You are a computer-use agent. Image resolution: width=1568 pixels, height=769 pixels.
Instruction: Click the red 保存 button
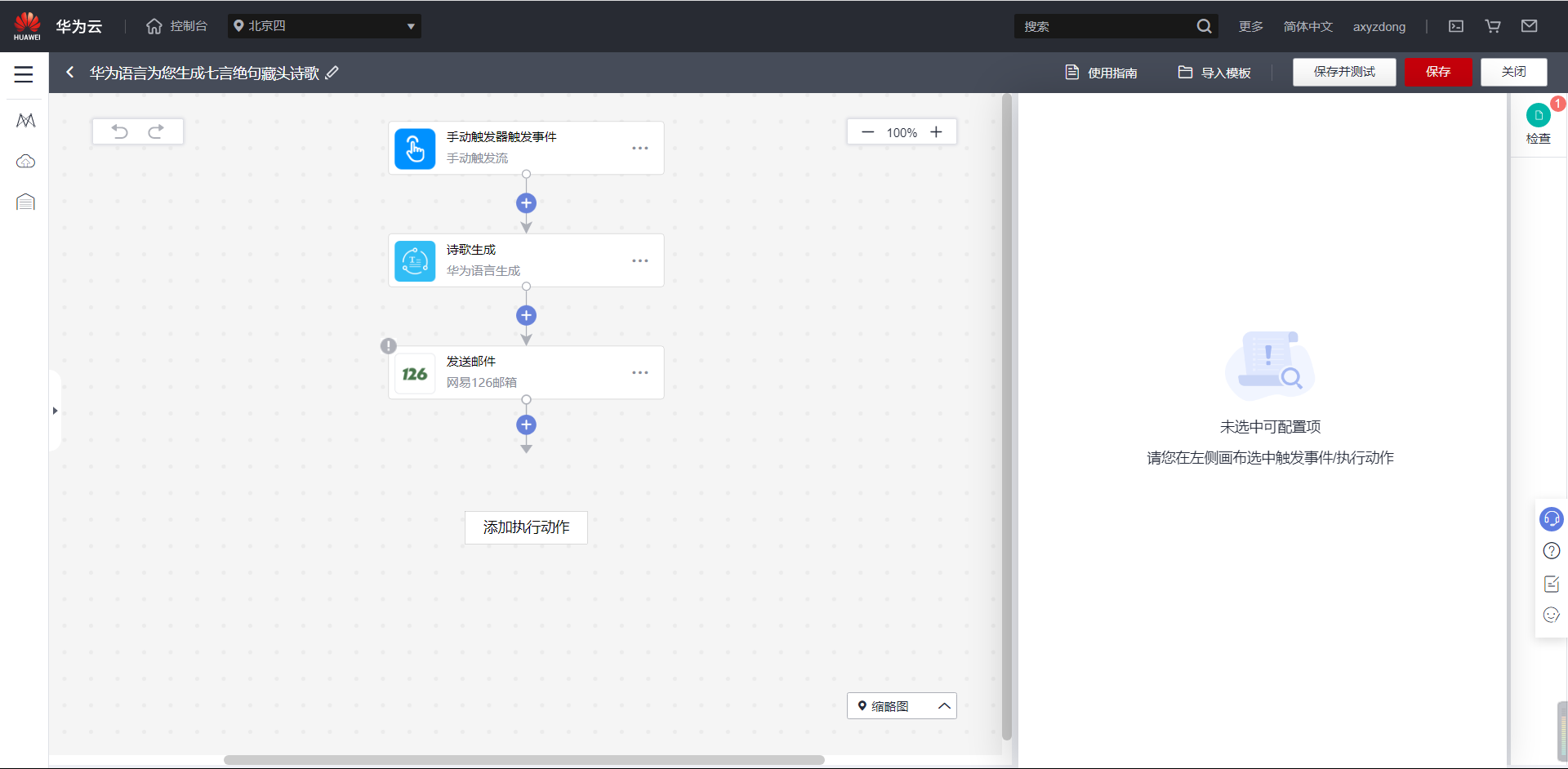[x=1438, y=72]
